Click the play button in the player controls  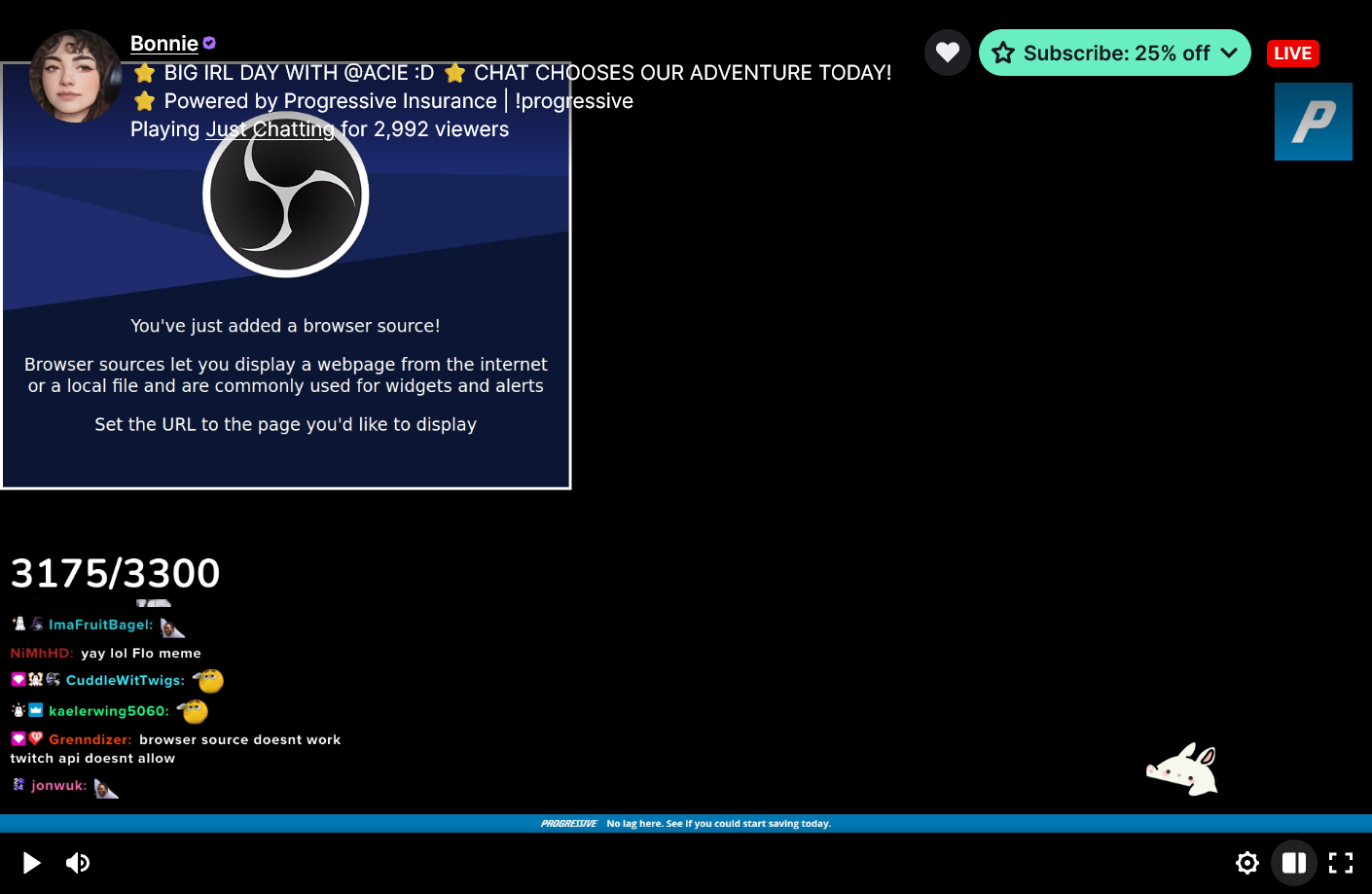pos(31,863)
